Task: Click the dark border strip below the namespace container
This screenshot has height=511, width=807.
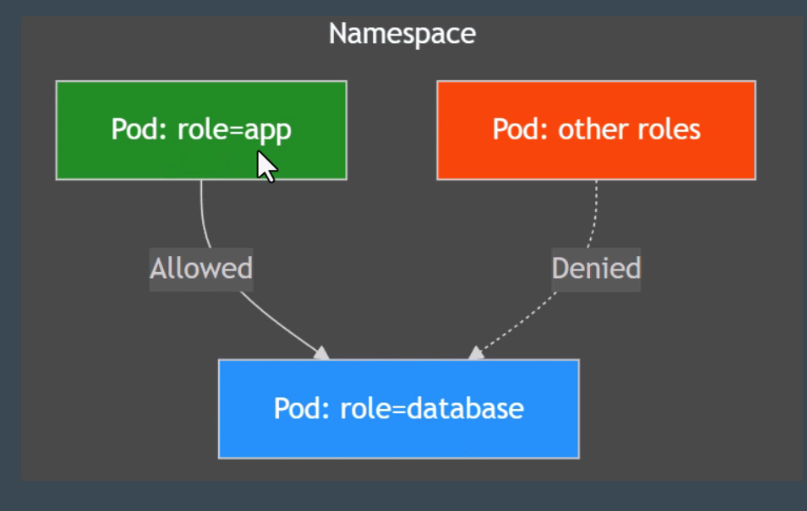Action: tap(400, 496)
